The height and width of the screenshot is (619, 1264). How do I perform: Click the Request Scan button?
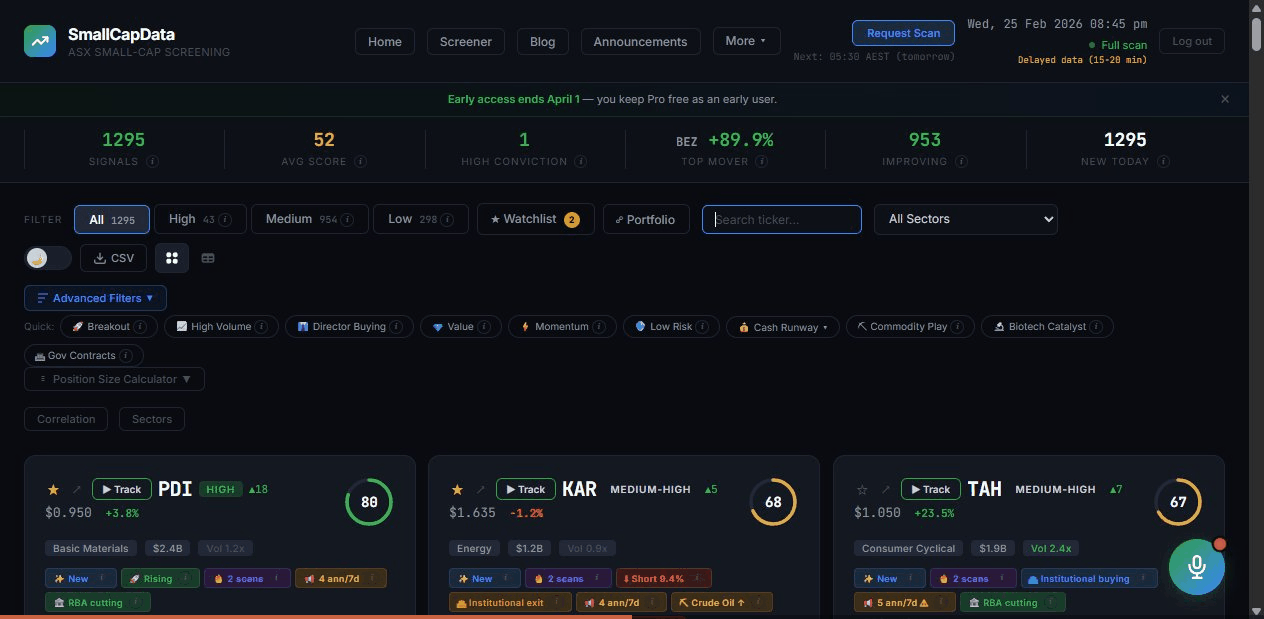(x=902, y=32)
